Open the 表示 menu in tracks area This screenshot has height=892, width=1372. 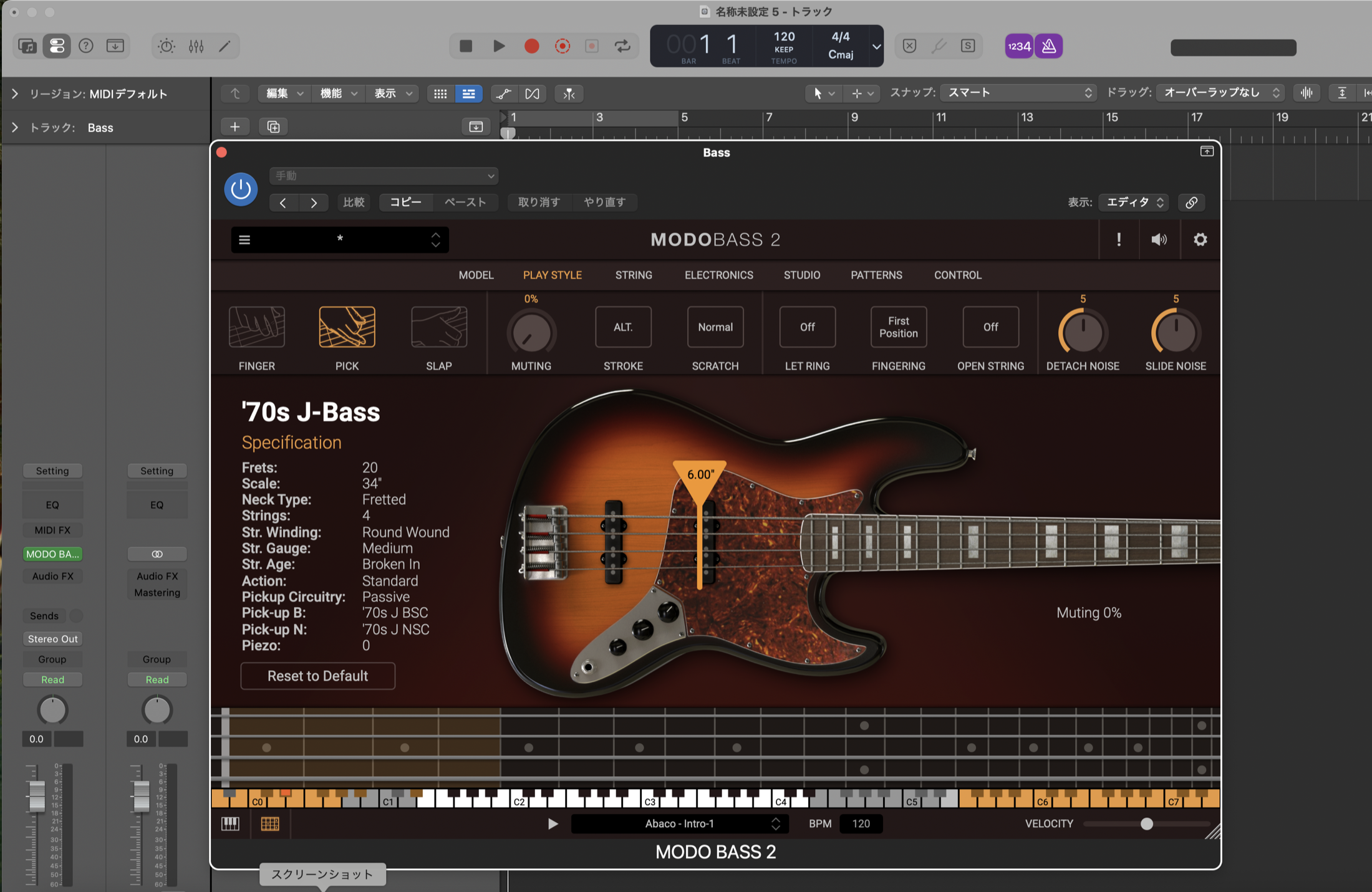point(392,93)
